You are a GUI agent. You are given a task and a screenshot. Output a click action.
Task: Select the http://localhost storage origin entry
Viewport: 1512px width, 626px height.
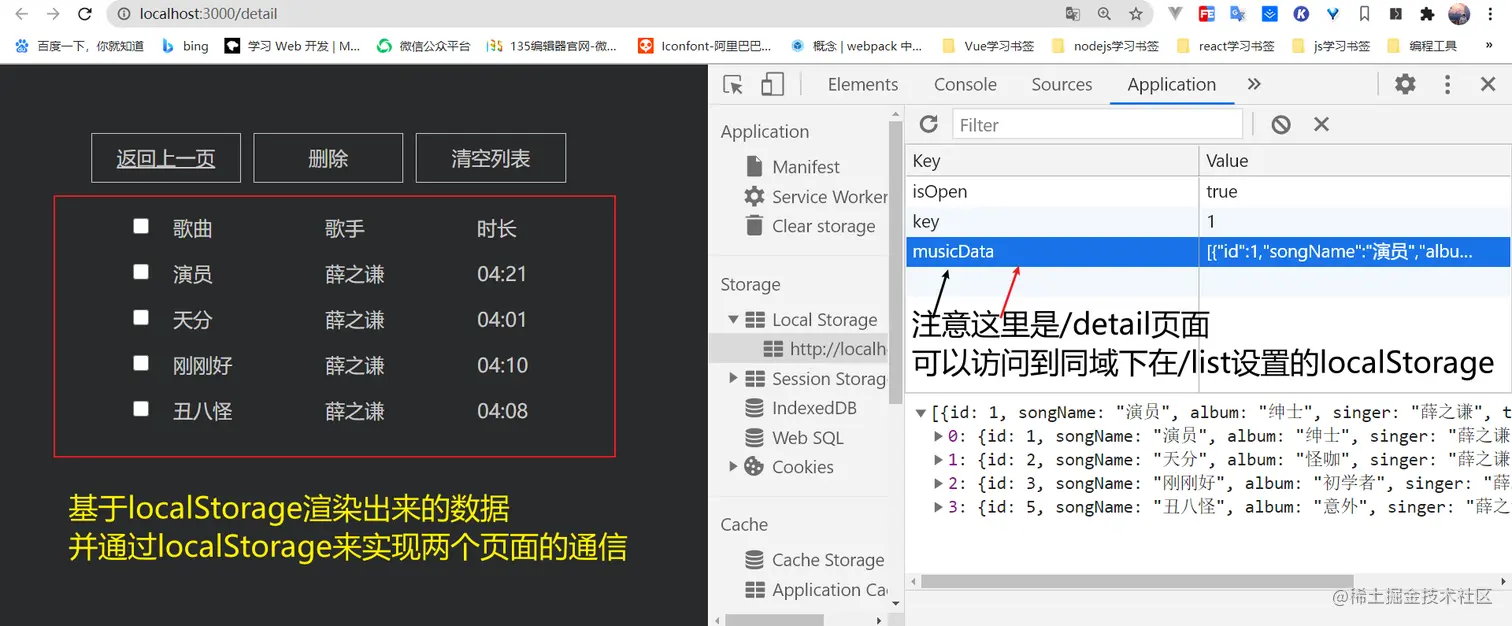pos(824,349)
